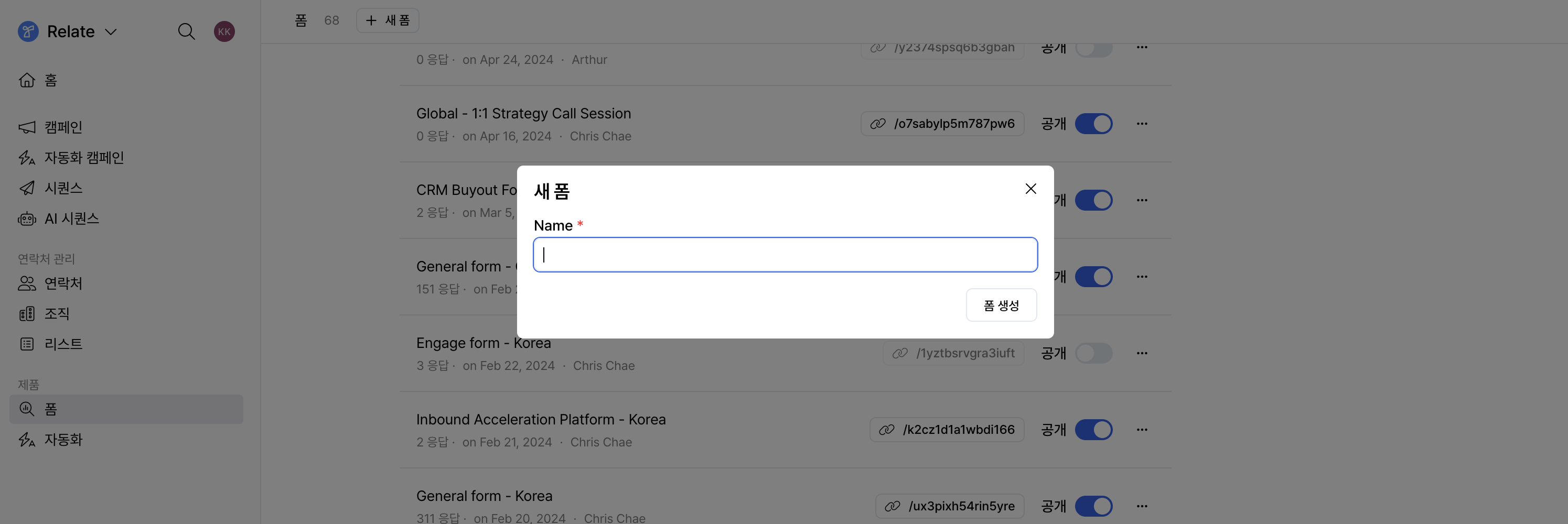Open more options for Global Strategy Call form
The image size is (1568, 524).
point(1142,123)
